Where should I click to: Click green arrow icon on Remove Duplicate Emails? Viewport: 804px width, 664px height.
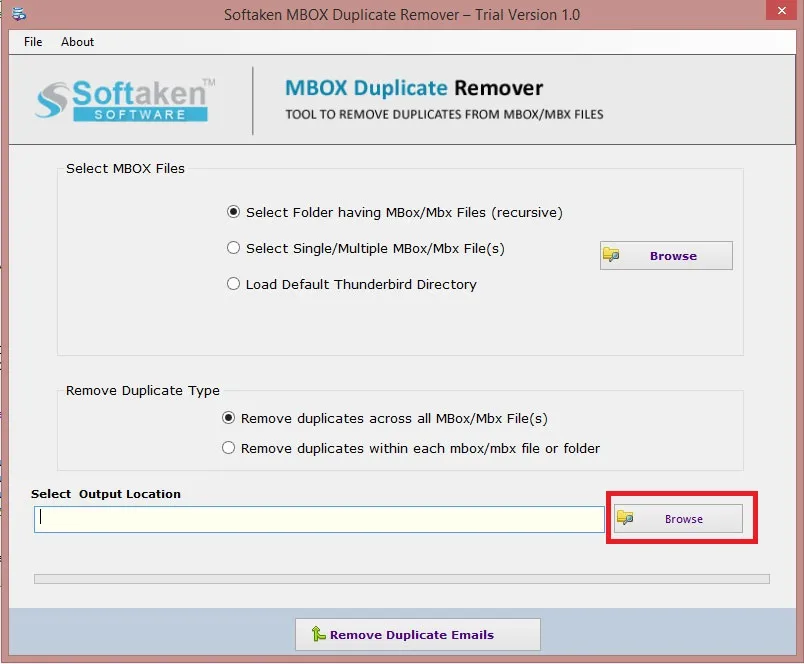click(x=318, y=634)
